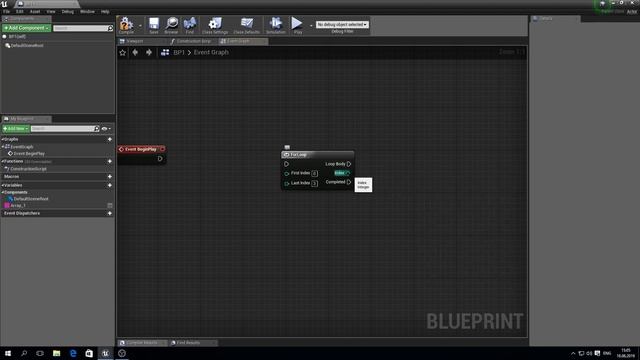Select the Array_1 variable
The image size is (640, 360).
(18, 205)
